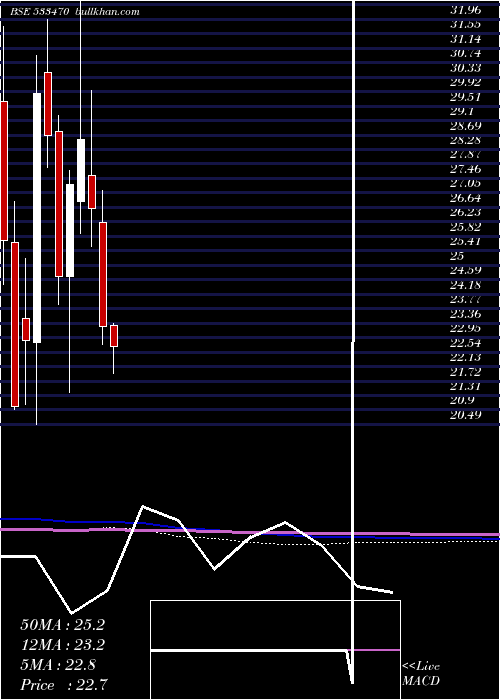Click the 26.23 price axis label
The image size is (500, 700).
[465, 212]
